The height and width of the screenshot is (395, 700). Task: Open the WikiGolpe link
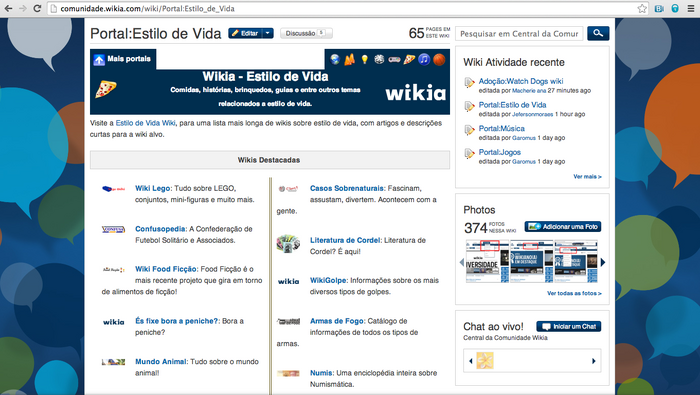(x=328, y=280)
